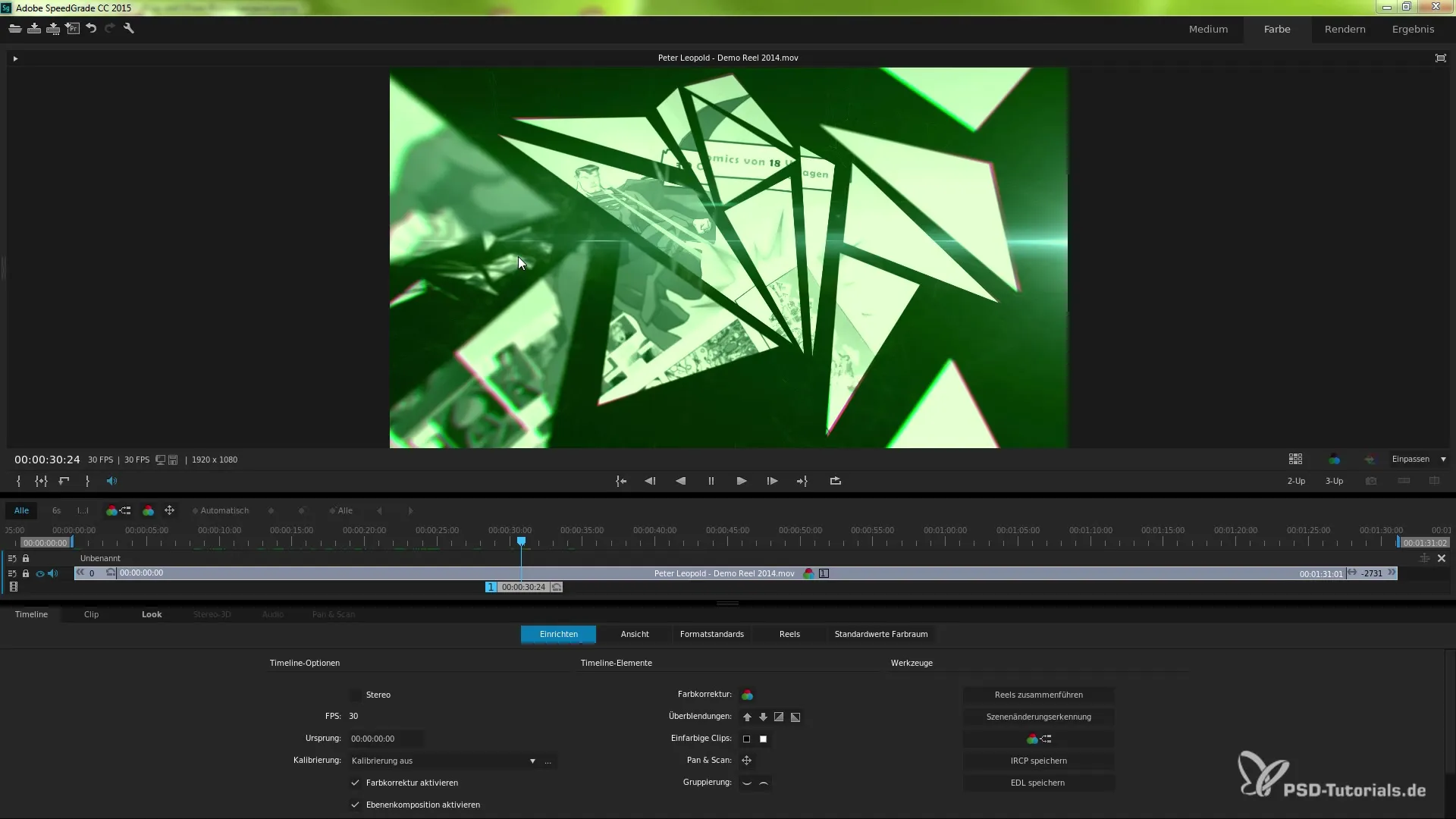Viewport: 1456px width, 819px height.
Task: Click the color circles icon beside grid icon
Action: click(1334, 459)
